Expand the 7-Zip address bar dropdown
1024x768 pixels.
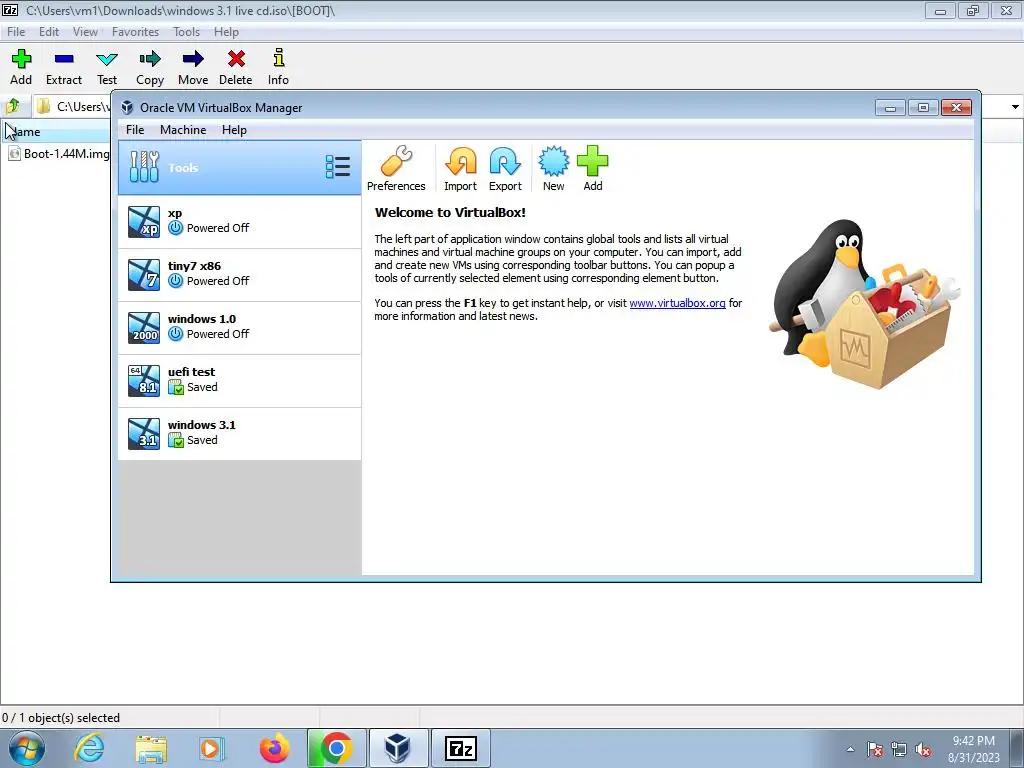tap(1015, 106)
